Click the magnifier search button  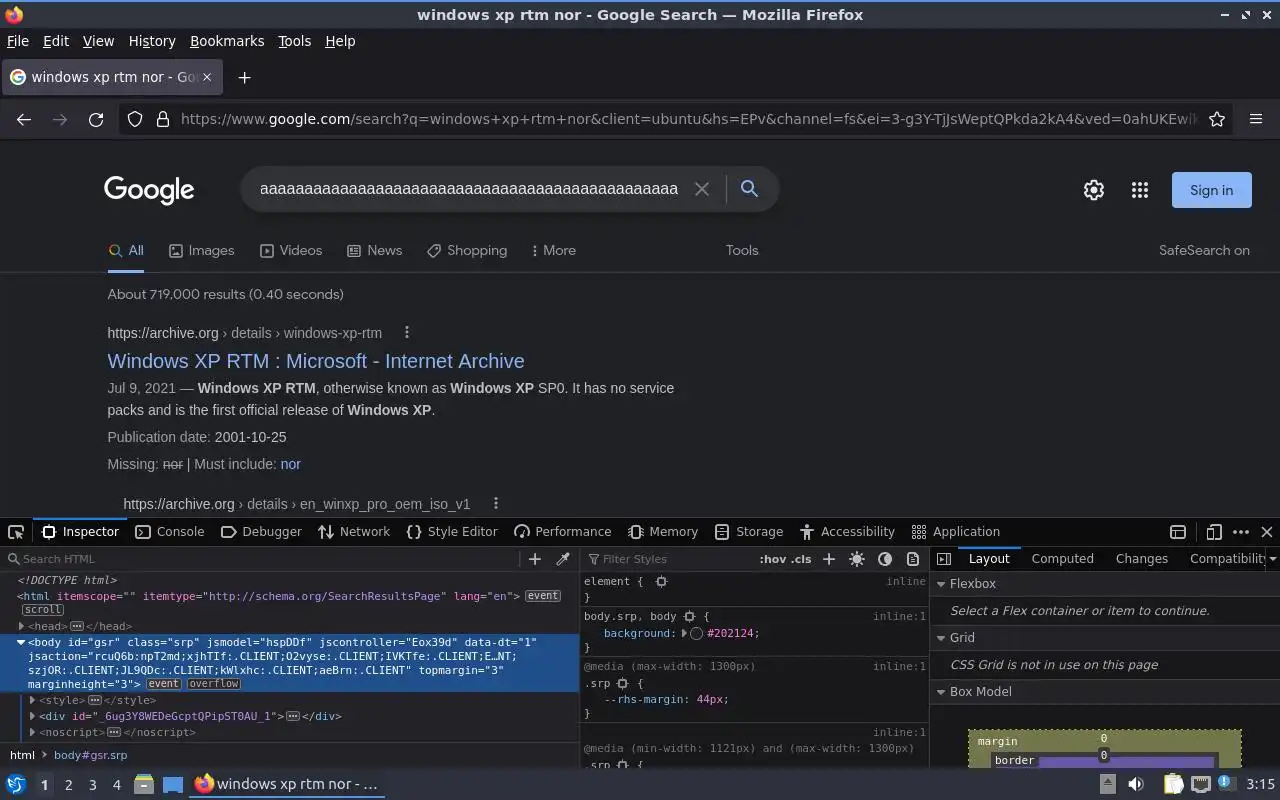click(749, 189)
